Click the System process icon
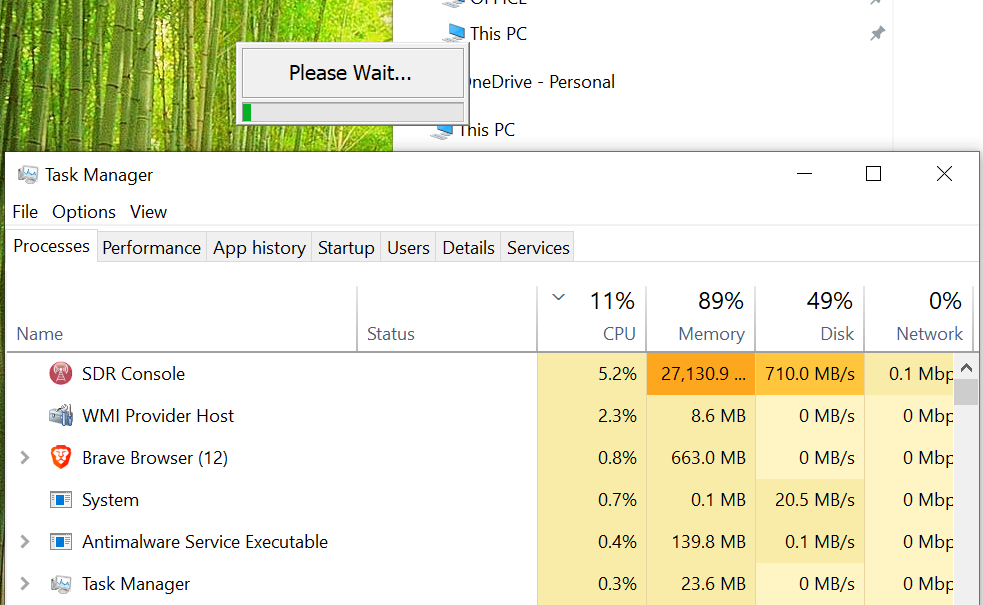983x605 pixels. click(x=62, y=499)
